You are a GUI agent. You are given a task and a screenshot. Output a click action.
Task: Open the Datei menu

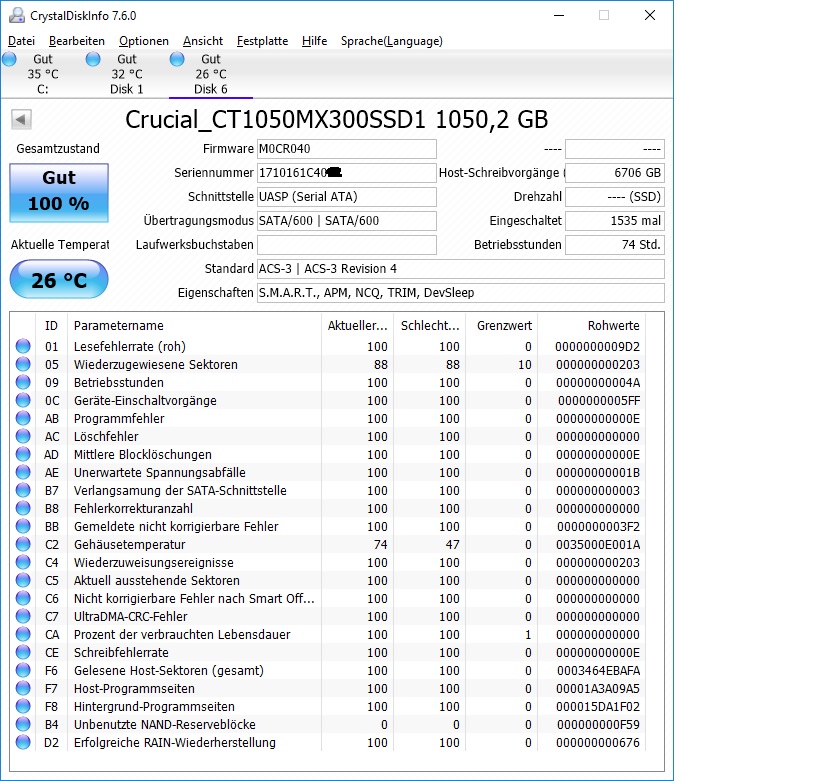click(x=22, y=41)
